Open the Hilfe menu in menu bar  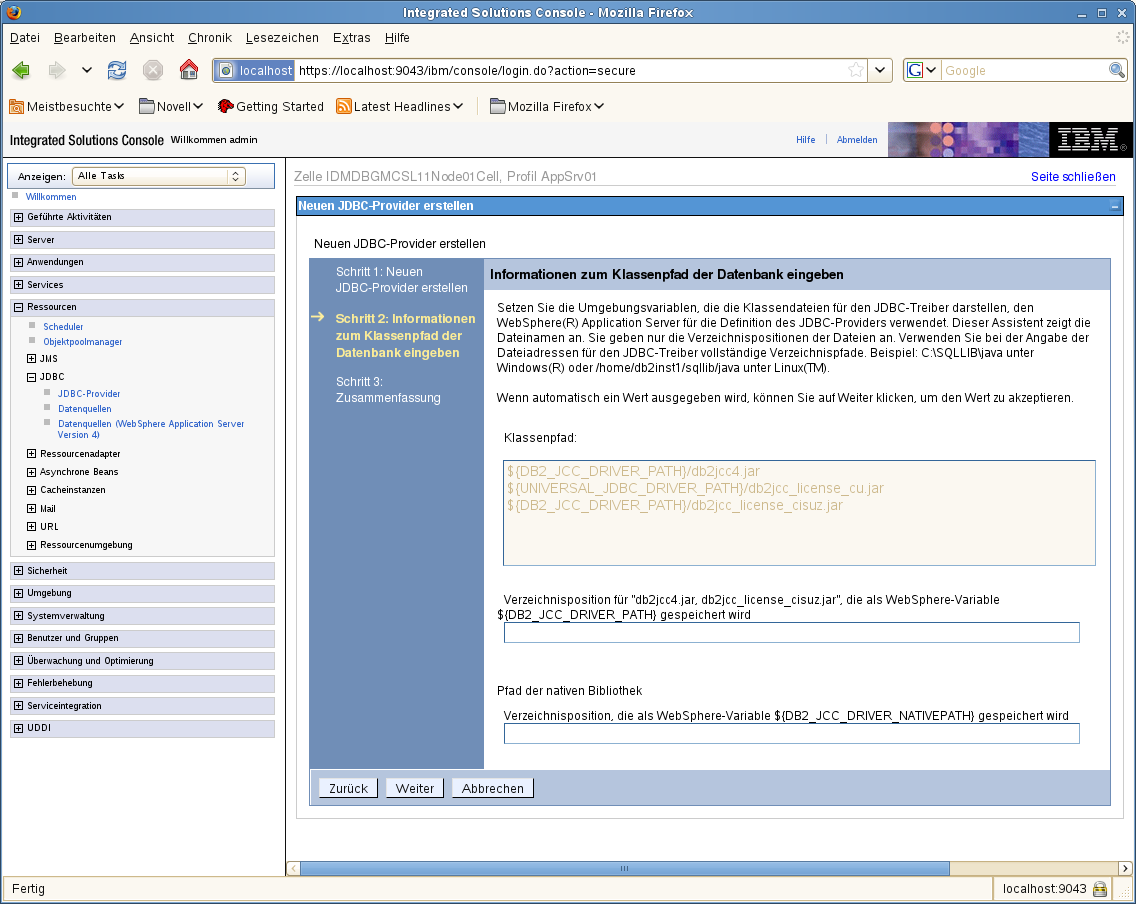tap(397, 38)
